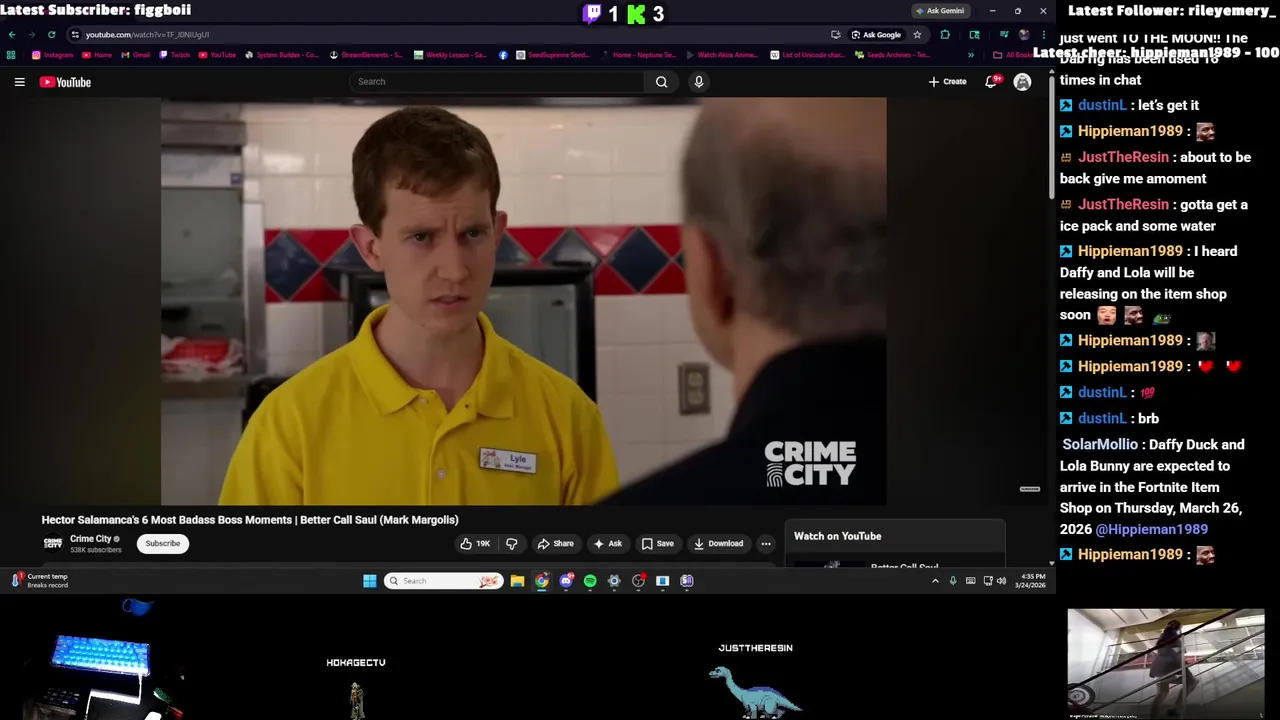
Task: Open the Instagram bookmark
Action: [53, 55]
